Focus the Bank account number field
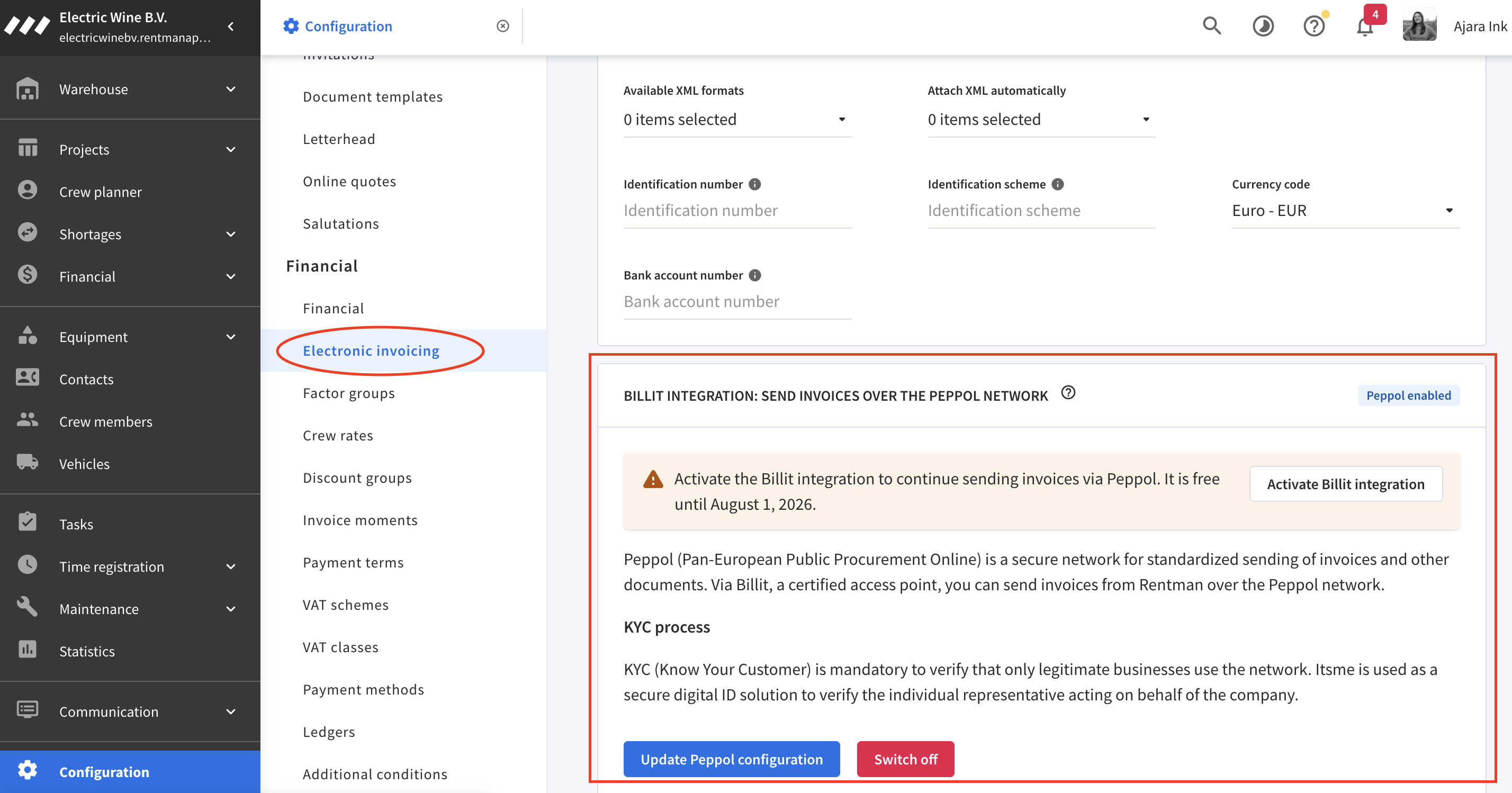1512x793 pixels. tap(737, 302)
